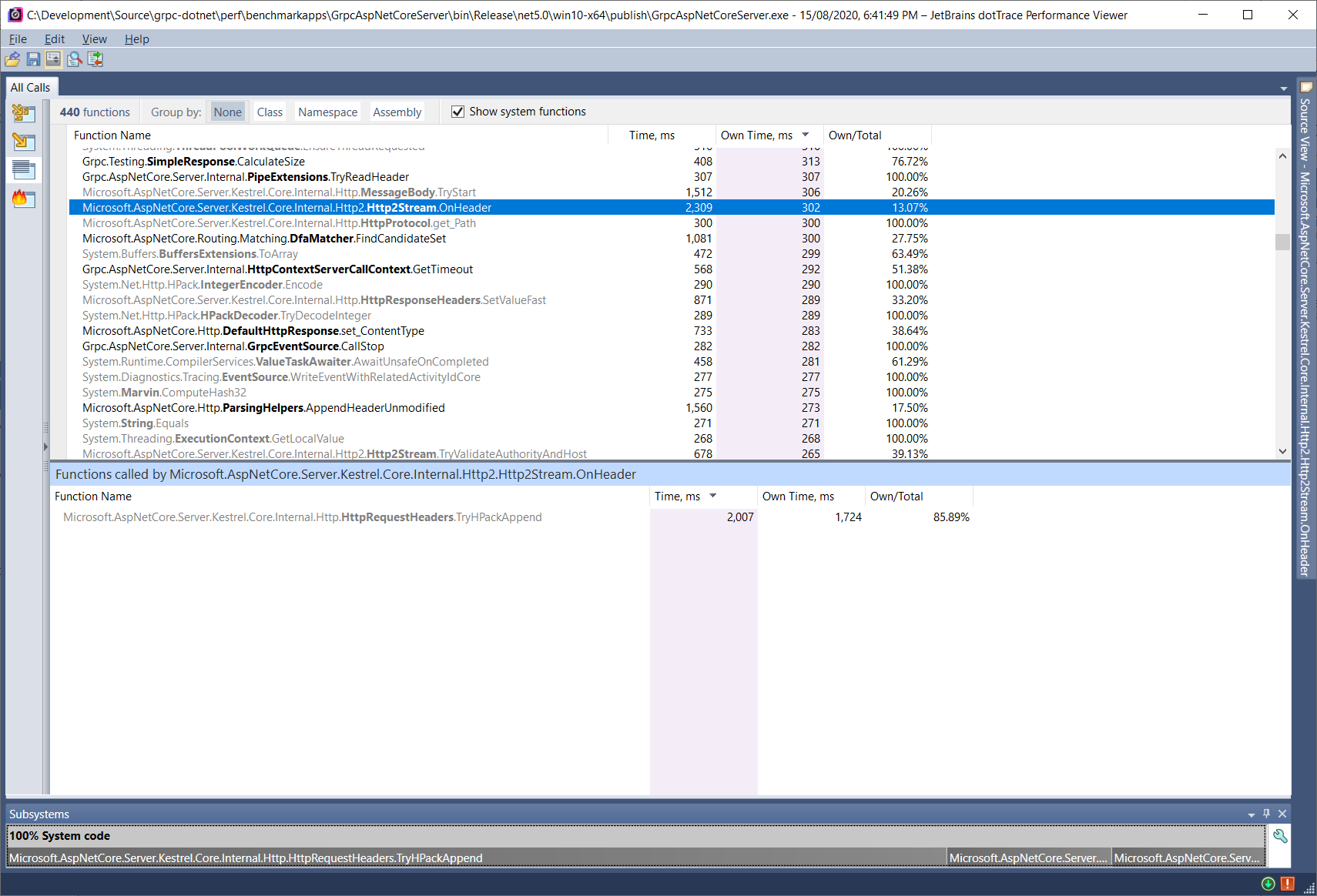
Task: Click the green download status icon
Action: [x=1268, y=884]
